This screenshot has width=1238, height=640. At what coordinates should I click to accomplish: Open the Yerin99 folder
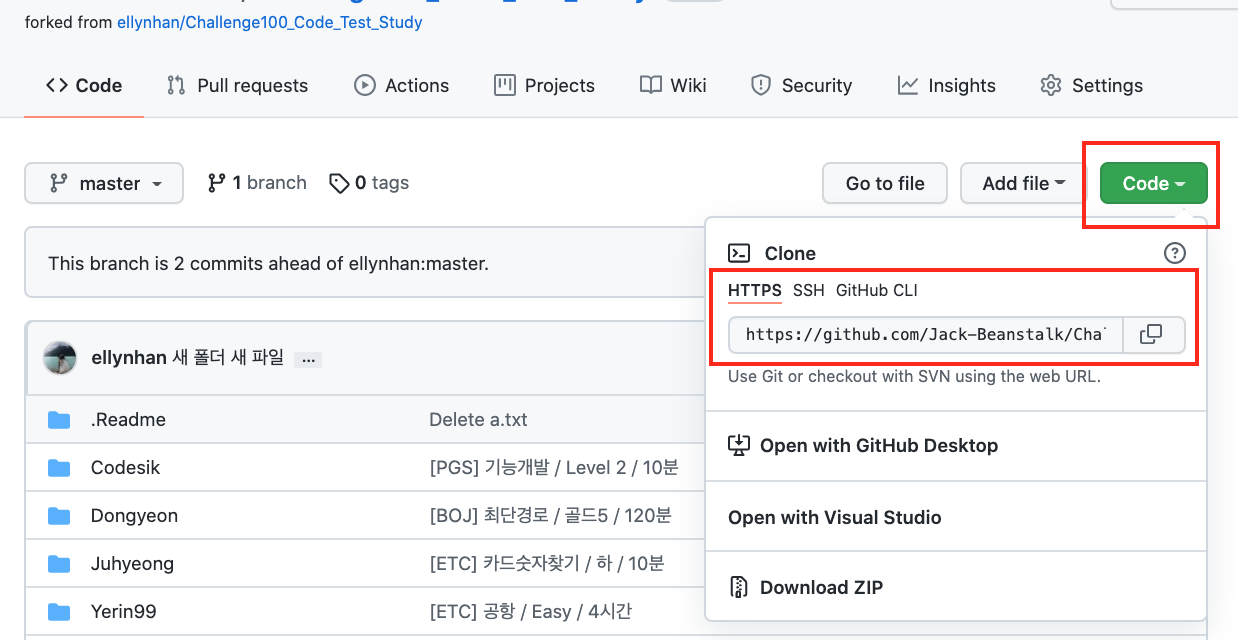pyautogui.click(x=124, y=612)
